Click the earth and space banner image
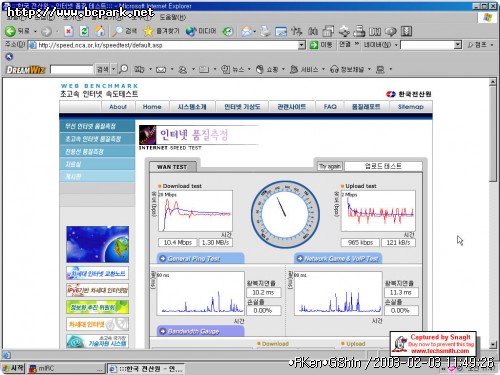The width and height of the screenshot is (500, 375). tap(97, 244)
